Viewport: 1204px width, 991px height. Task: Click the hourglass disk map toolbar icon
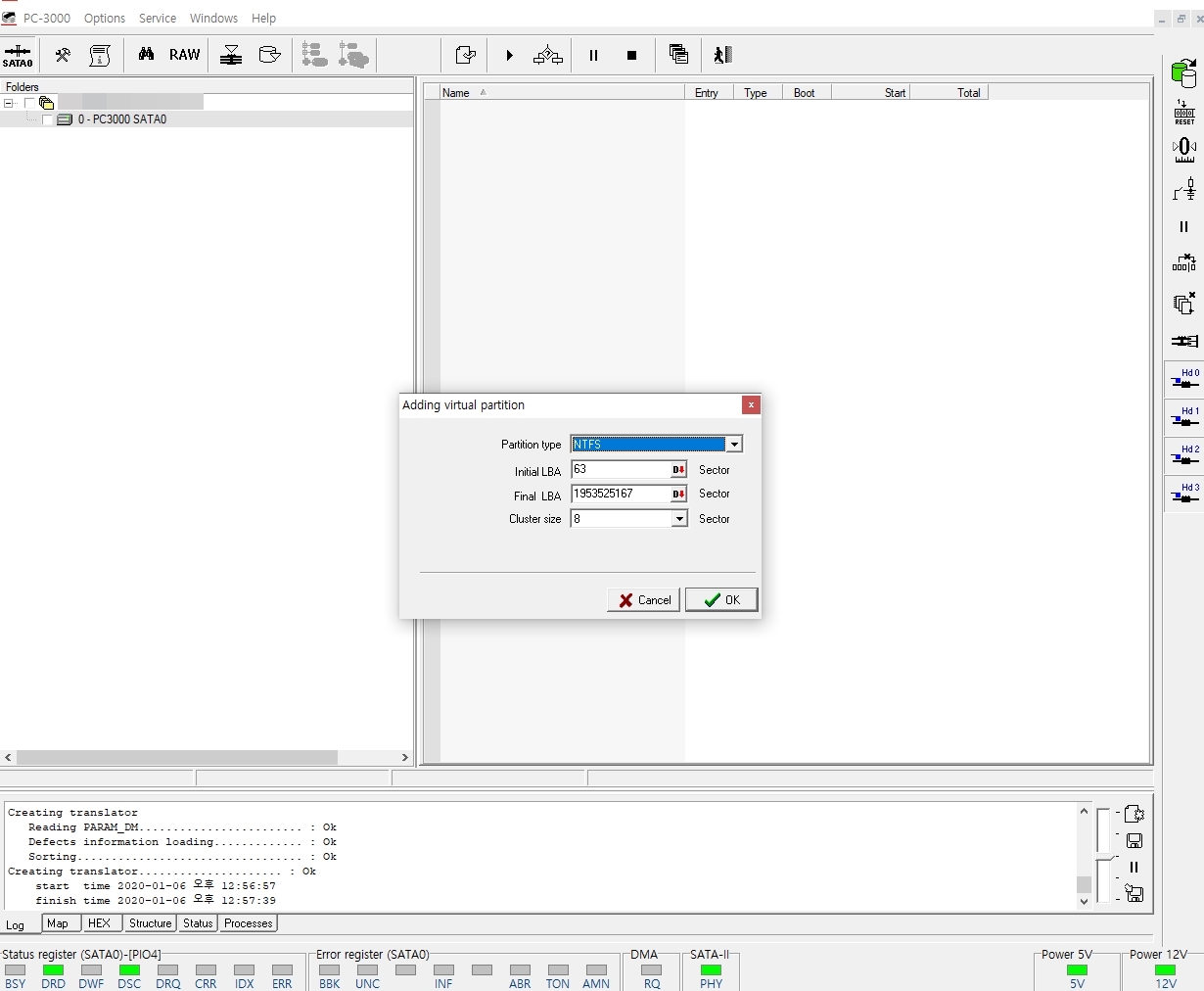(231, 55)
